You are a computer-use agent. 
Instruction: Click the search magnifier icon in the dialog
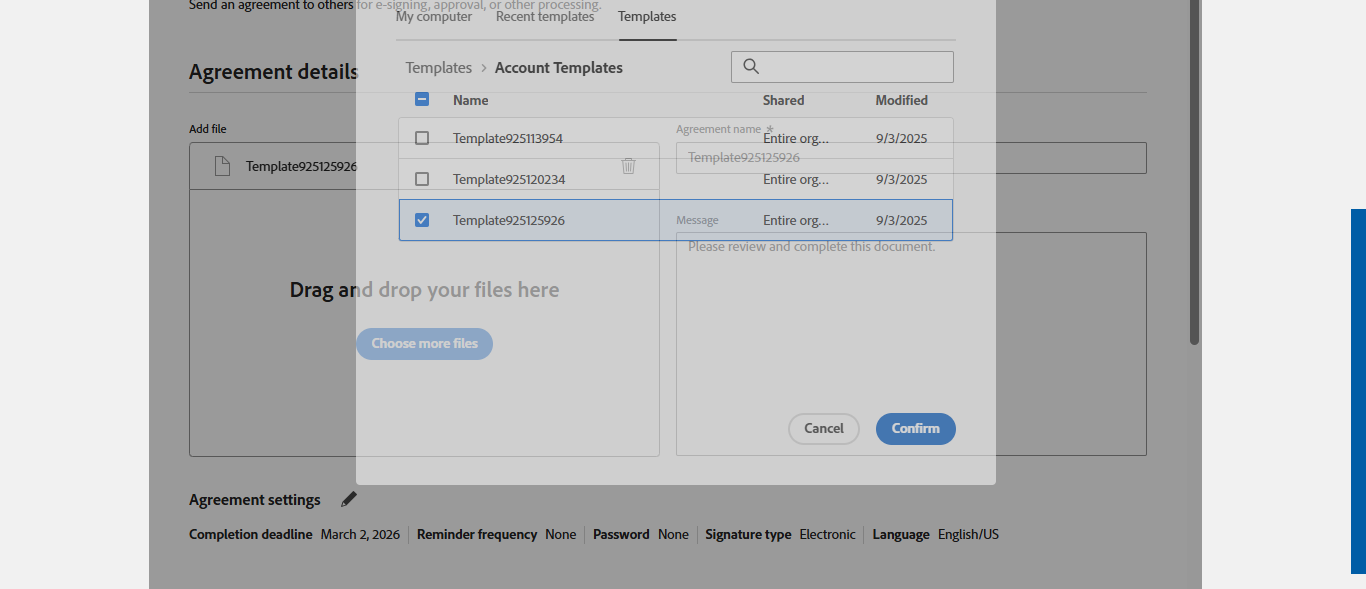click(751, 67)
